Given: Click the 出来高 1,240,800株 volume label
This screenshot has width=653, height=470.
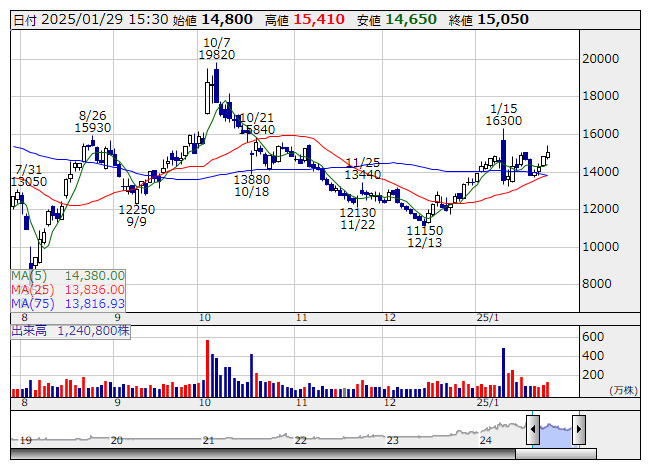Looking at the screenshot, I should (70, 331).
